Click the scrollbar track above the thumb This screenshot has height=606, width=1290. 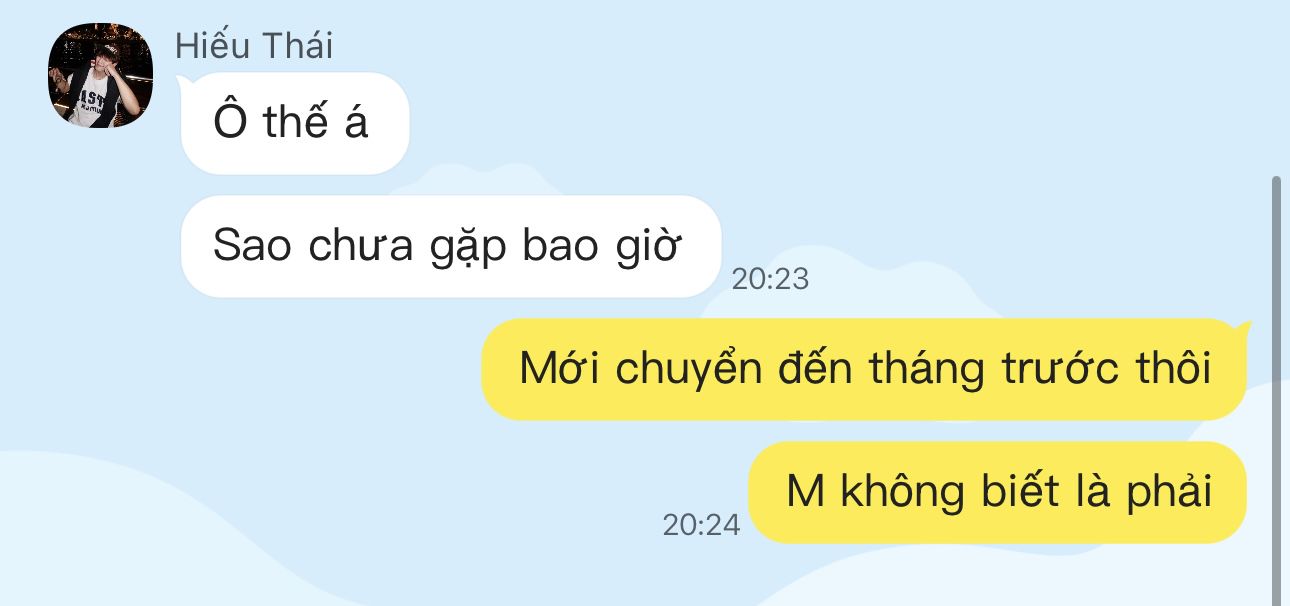tap(1275, 88)
